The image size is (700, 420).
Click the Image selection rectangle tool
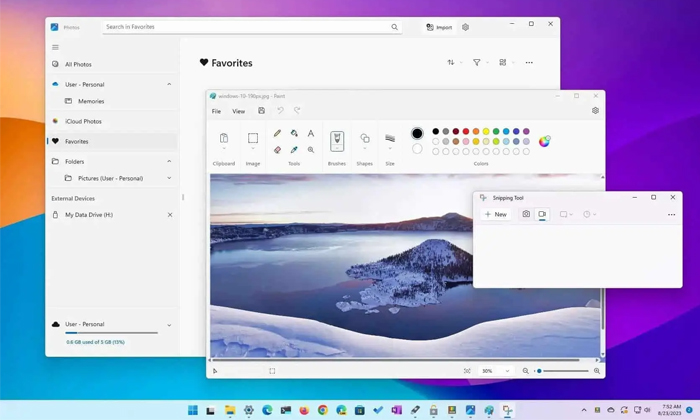[253, 138]
